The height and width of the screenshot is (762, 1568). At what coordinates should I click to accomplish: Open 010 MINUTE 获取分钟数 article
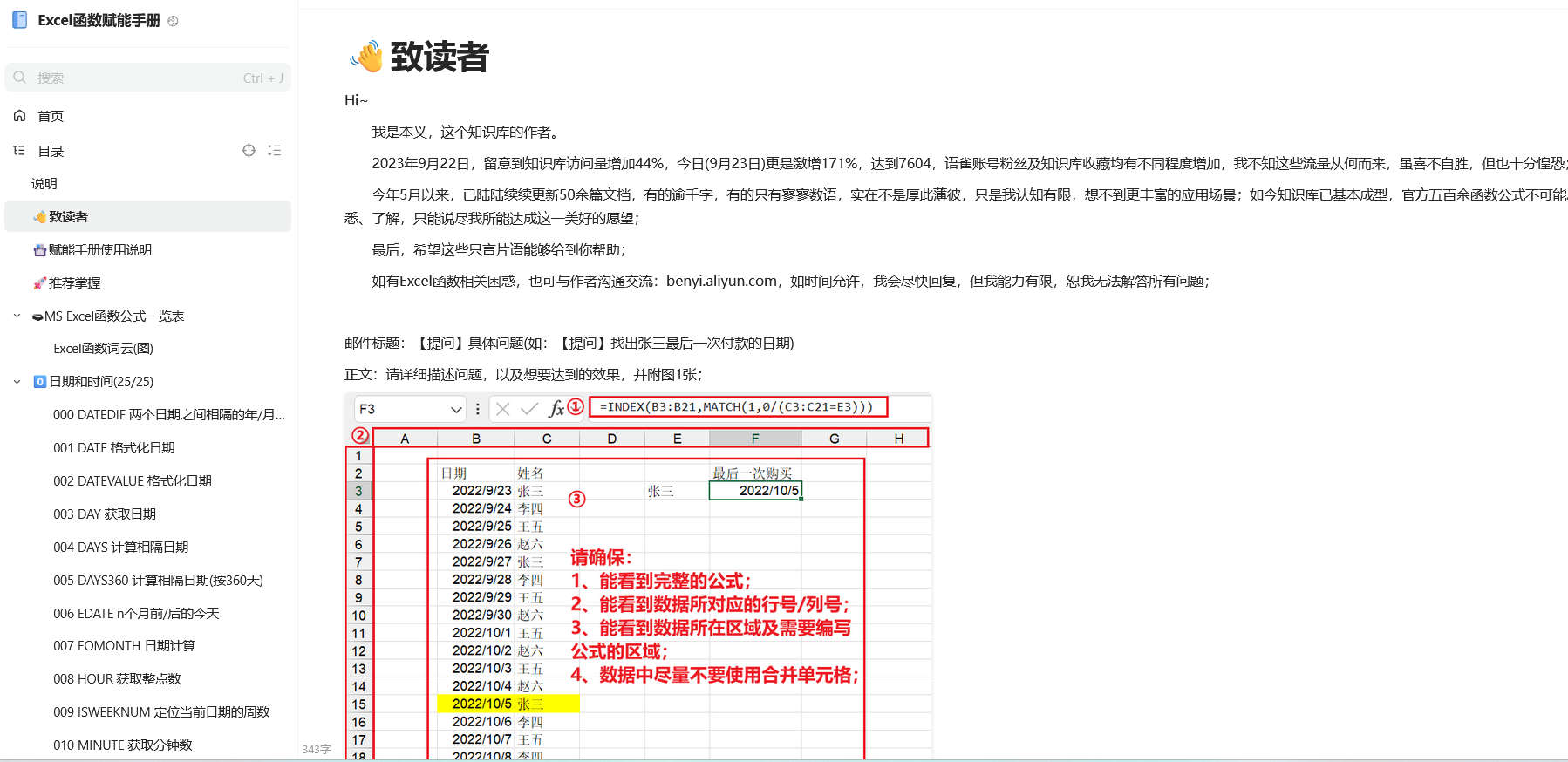point(123,745)
